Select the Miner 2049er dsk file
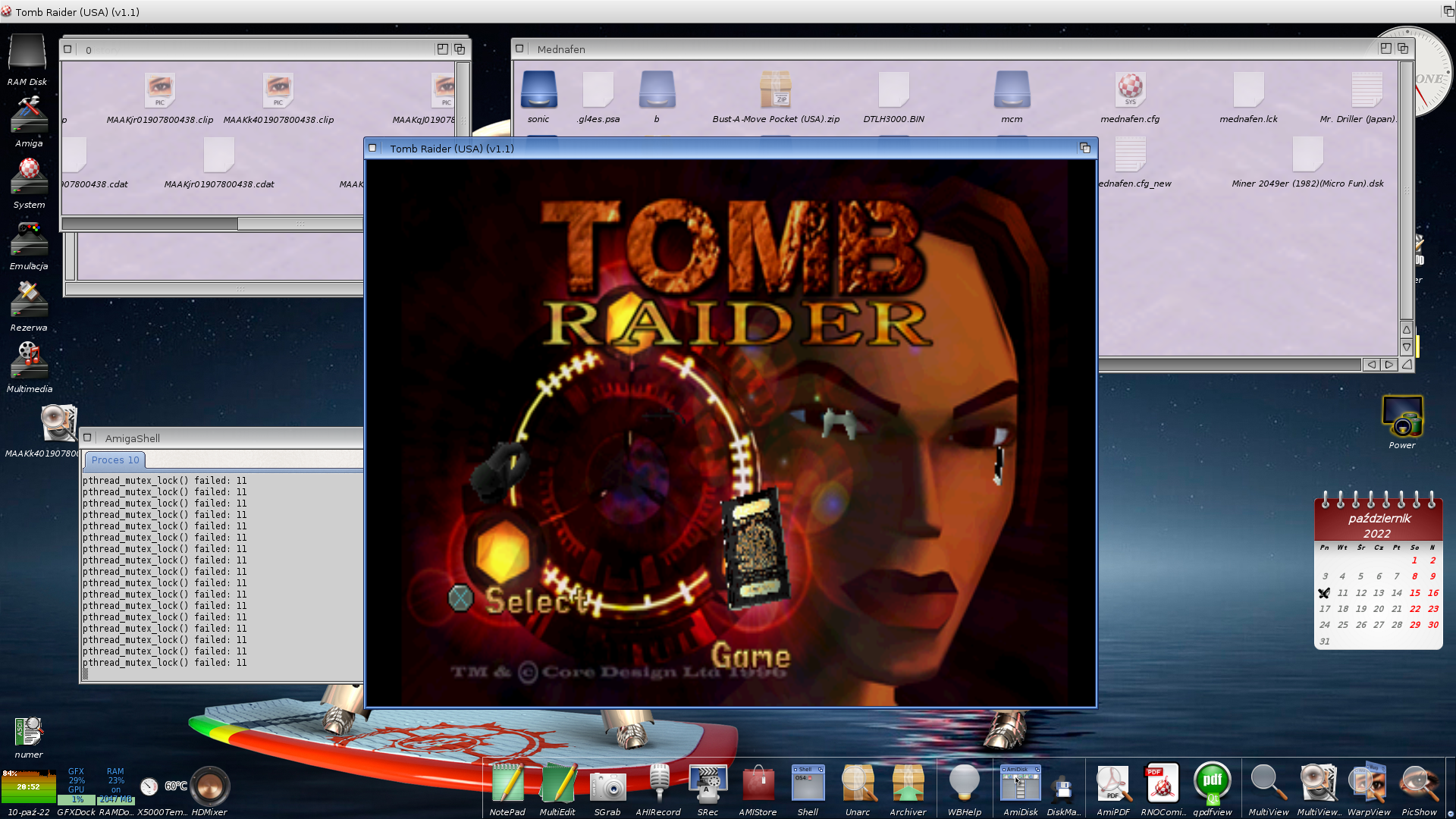 pos(1307,161)
